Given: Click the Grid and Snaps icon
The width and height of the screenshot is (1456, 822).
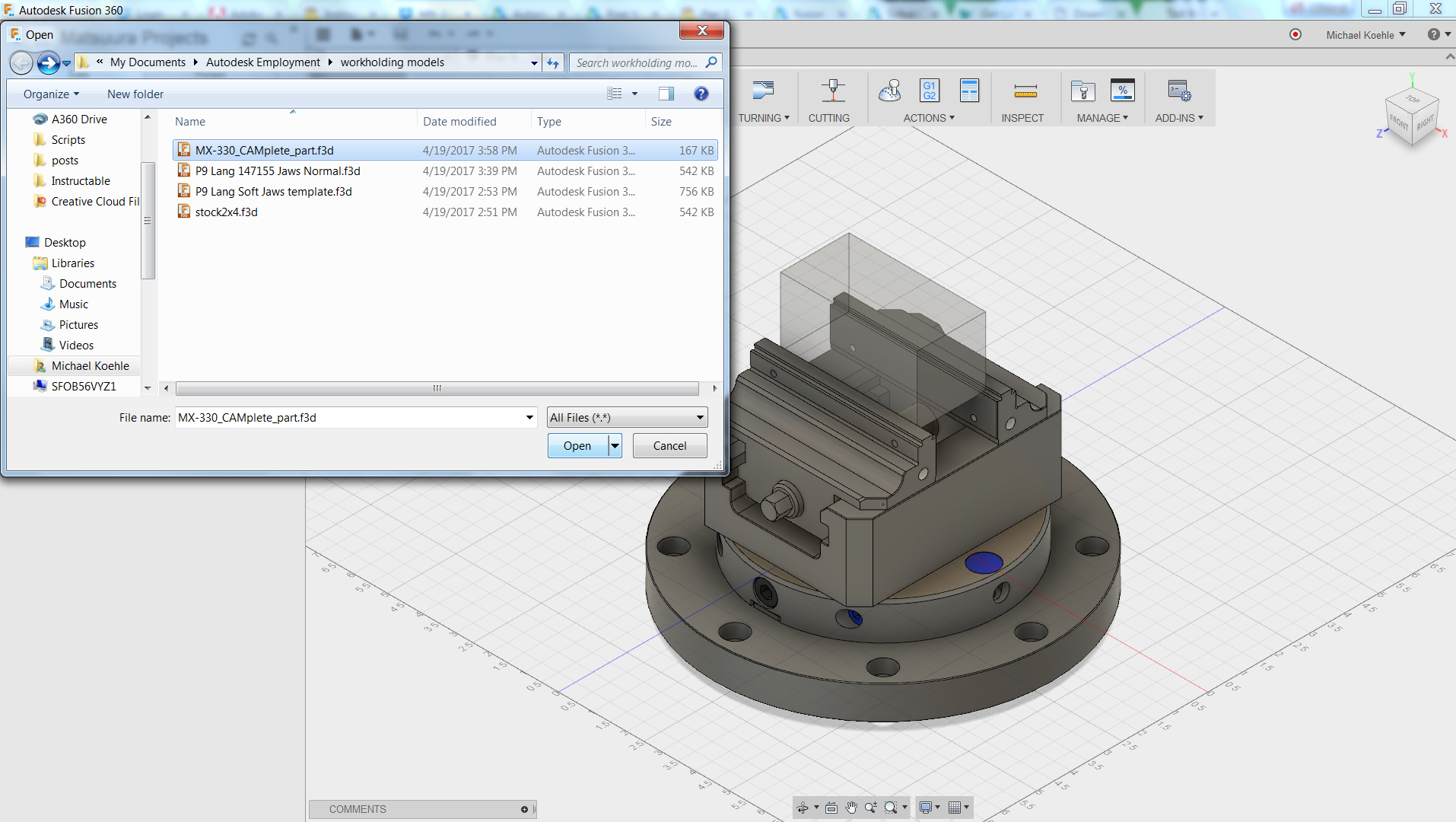Looking at the screenshot, I should [x=955, y=808].
